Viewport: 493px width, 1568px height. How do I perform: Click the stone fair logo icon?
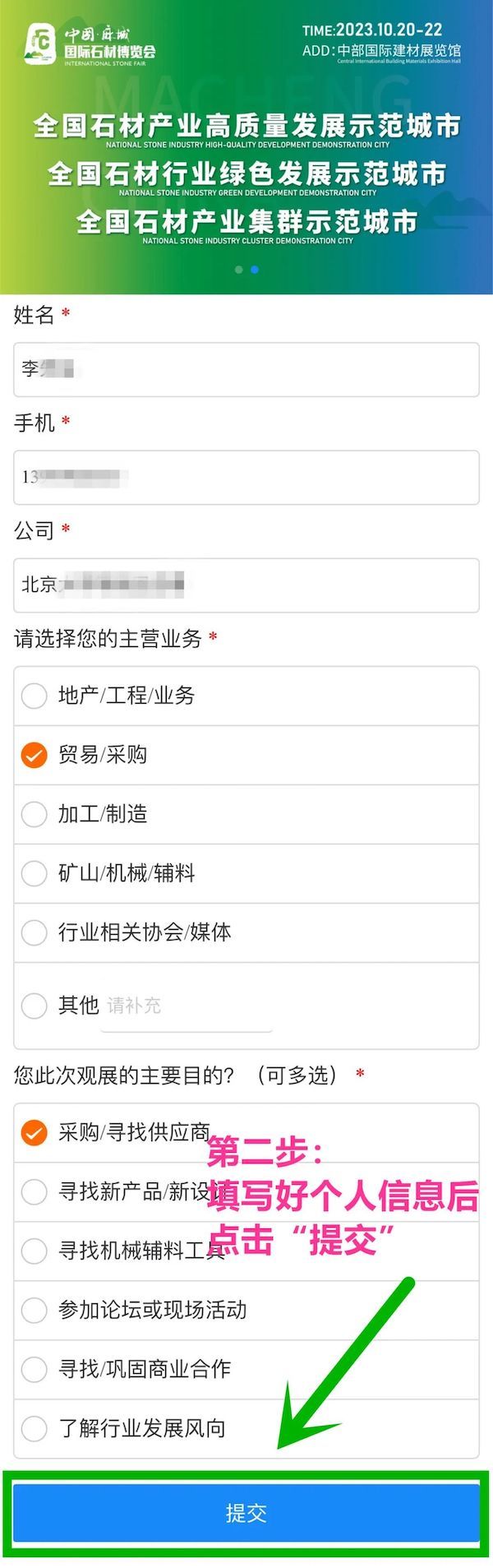pos(40,44)
